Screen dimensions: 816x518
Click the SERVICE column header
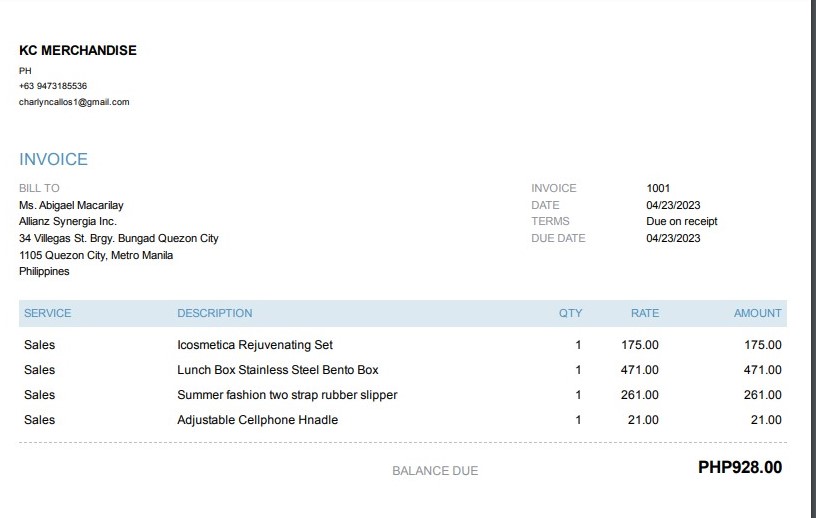click(x=48, y=313)
